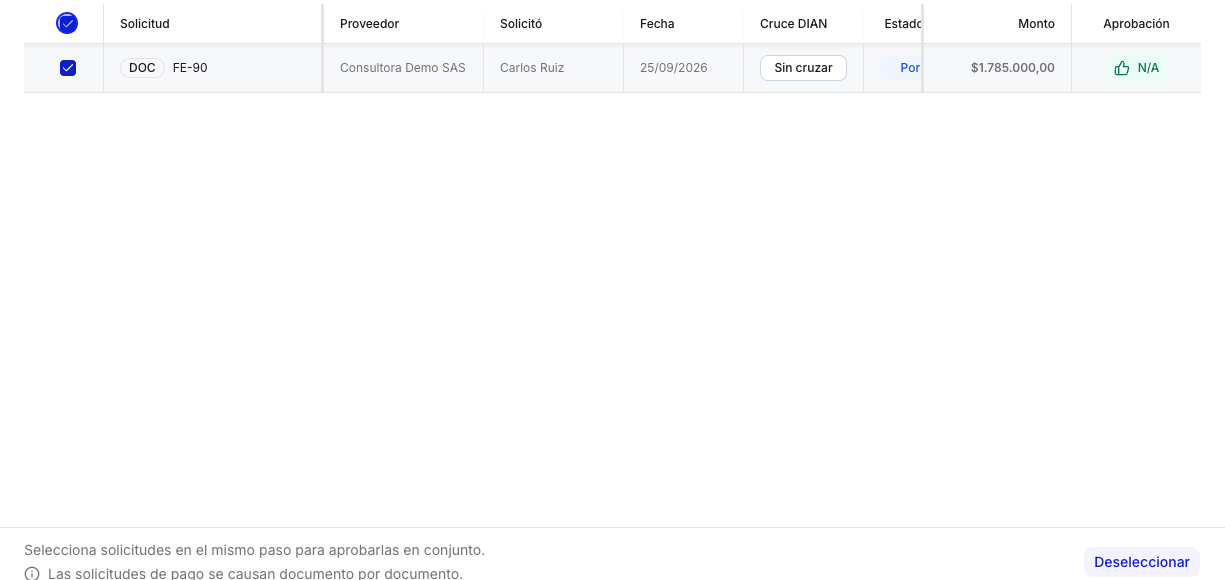
Task: Toggle the select-all checkbox in table header
Action: click(67, 23)
